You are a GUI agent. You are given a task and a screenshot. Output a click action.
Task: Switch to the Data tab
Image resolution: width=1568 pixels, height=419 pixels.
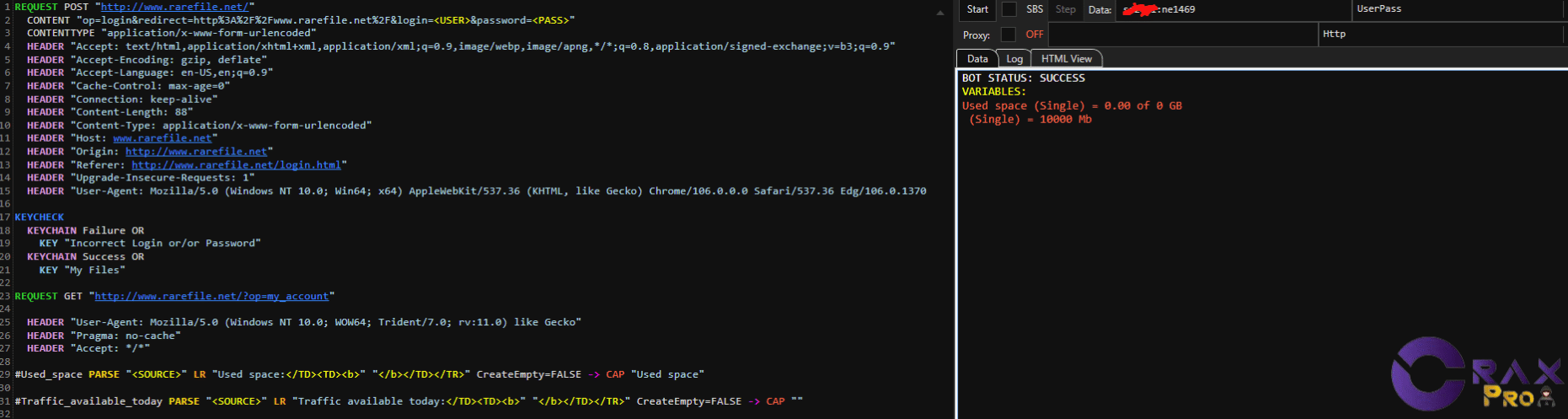click(977, 59)
